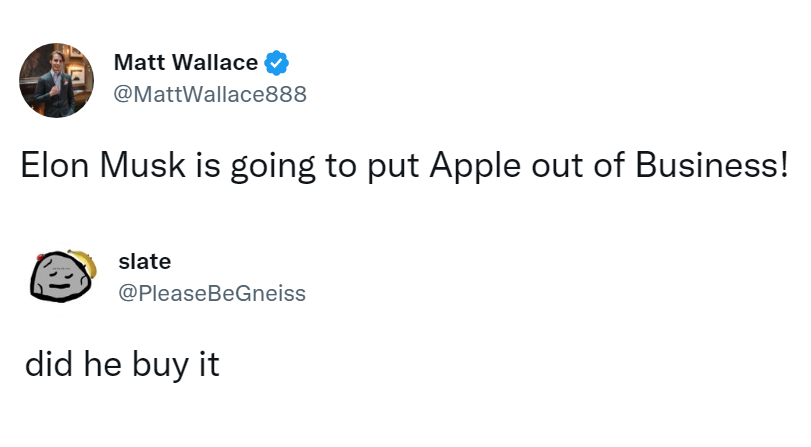
Task: Click the 'did he buy it' reply text
Action: pyautogui.click(x=122, y=364)
